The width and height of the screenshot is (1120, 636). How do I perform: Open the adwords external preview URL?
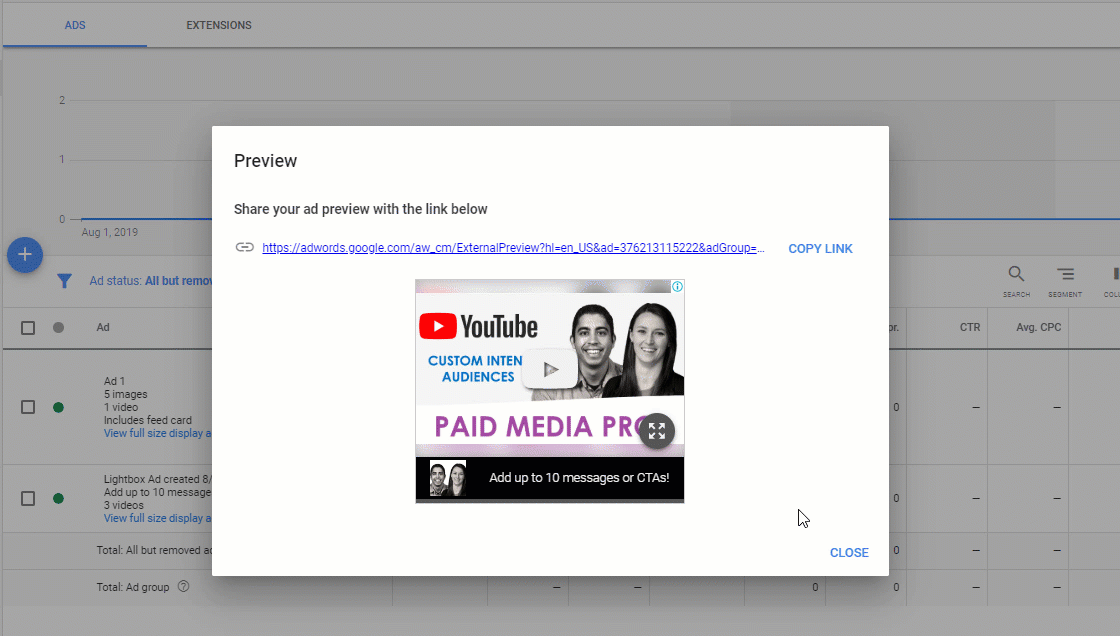point(514,249)
